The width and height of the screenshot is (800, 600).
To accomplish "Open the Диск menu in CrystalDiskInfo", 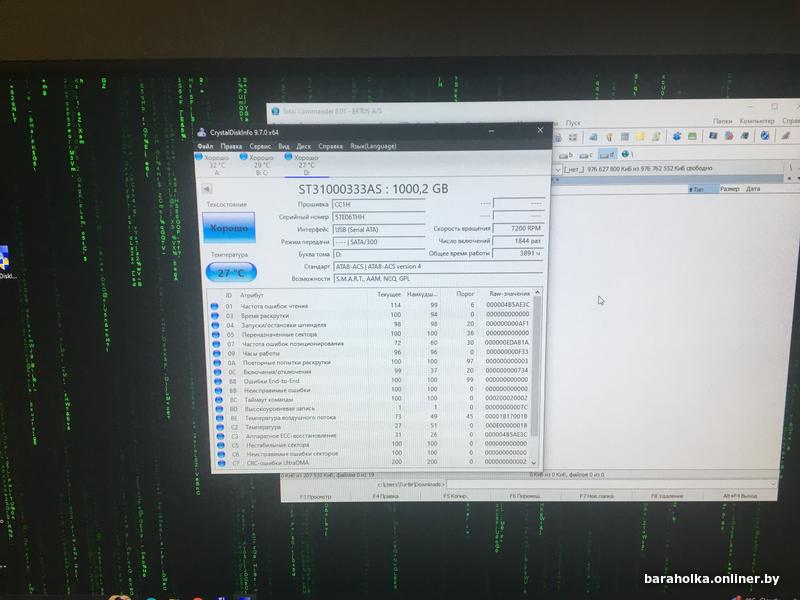I will 304,146.
